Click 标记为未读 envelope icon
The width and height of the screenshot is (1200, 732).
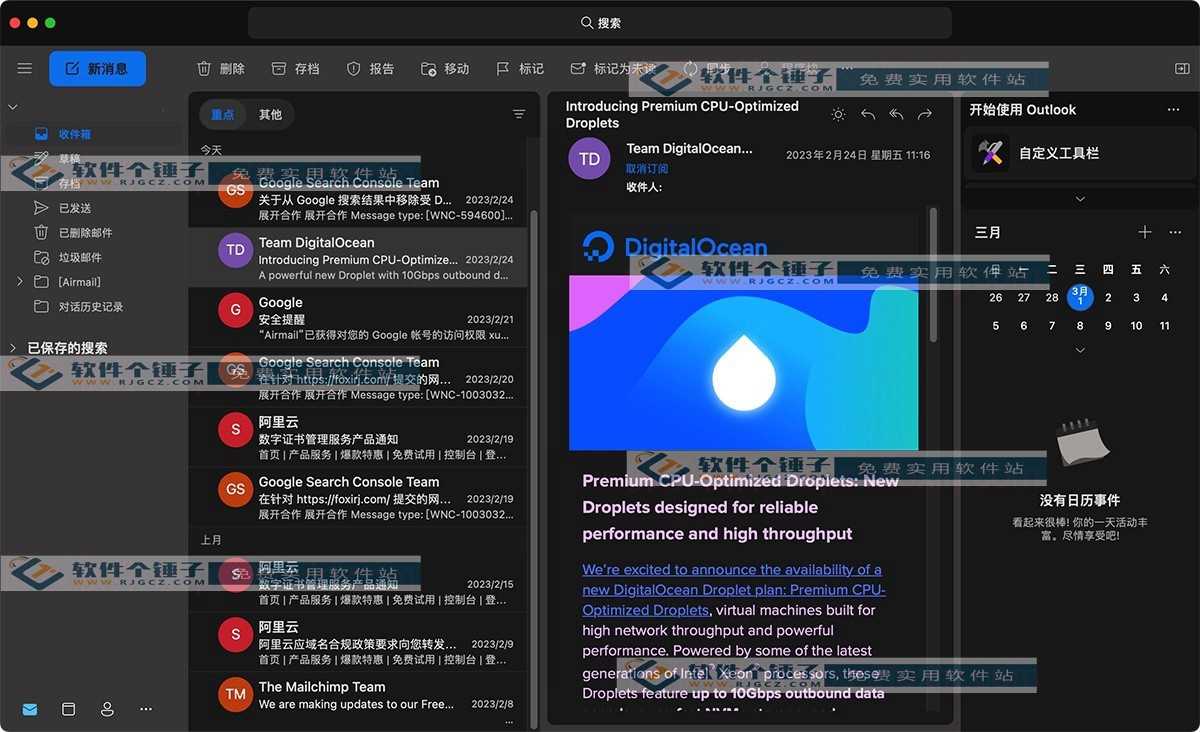tap(578, 69)
